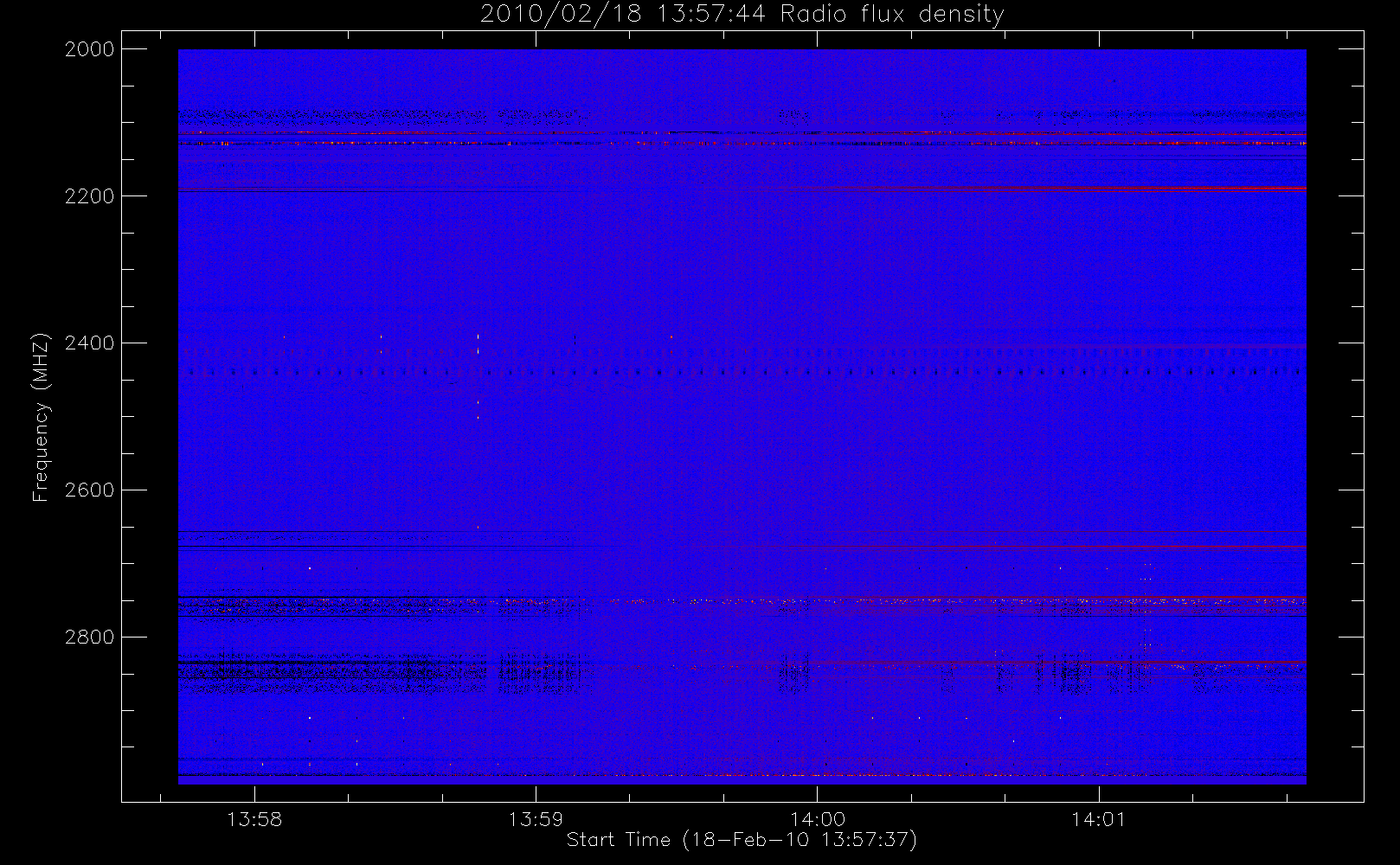The height and width of the screenshot is (865, 1400).
Task: Select the '2000' frequency axis label
Action: point(90,49)
